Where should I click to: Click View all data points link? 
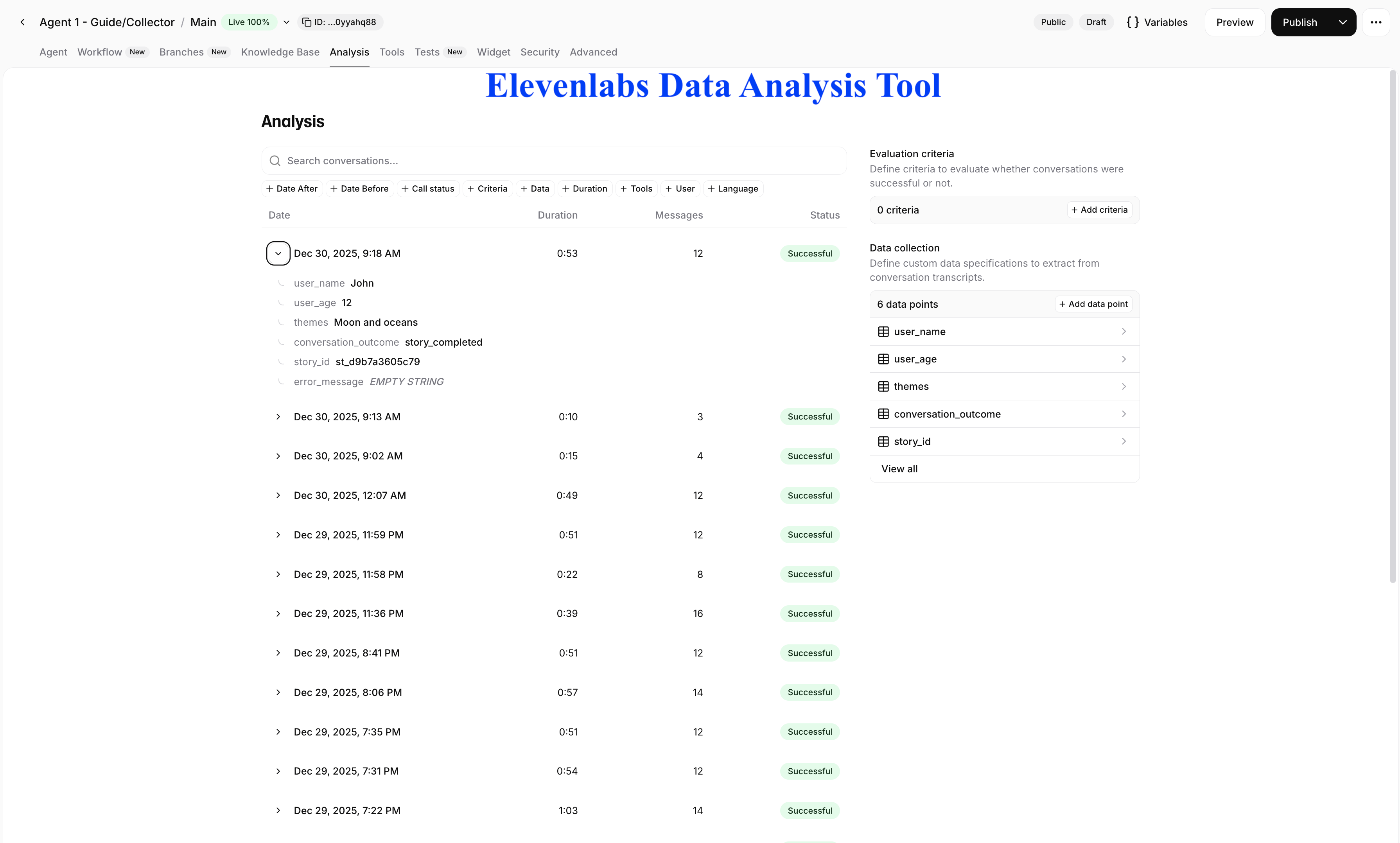(899, 469)
